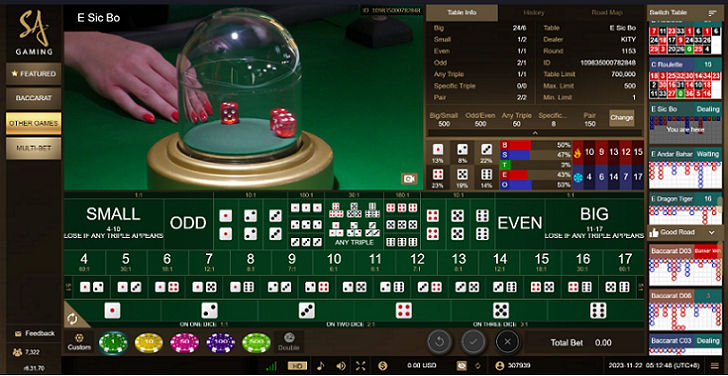728x376 pixels.
Task: Click the Switch Table list icon
Action: (x=713, y=13)
